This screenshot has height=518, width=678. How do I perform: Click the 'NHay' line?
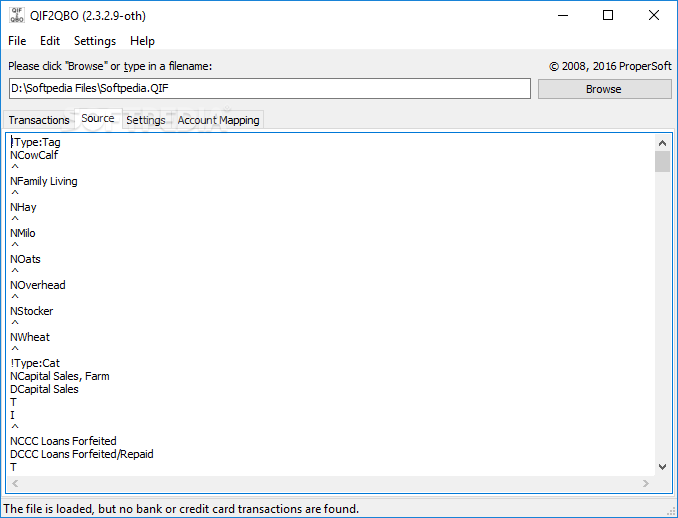pyautogui.click(x=23, y=207)
